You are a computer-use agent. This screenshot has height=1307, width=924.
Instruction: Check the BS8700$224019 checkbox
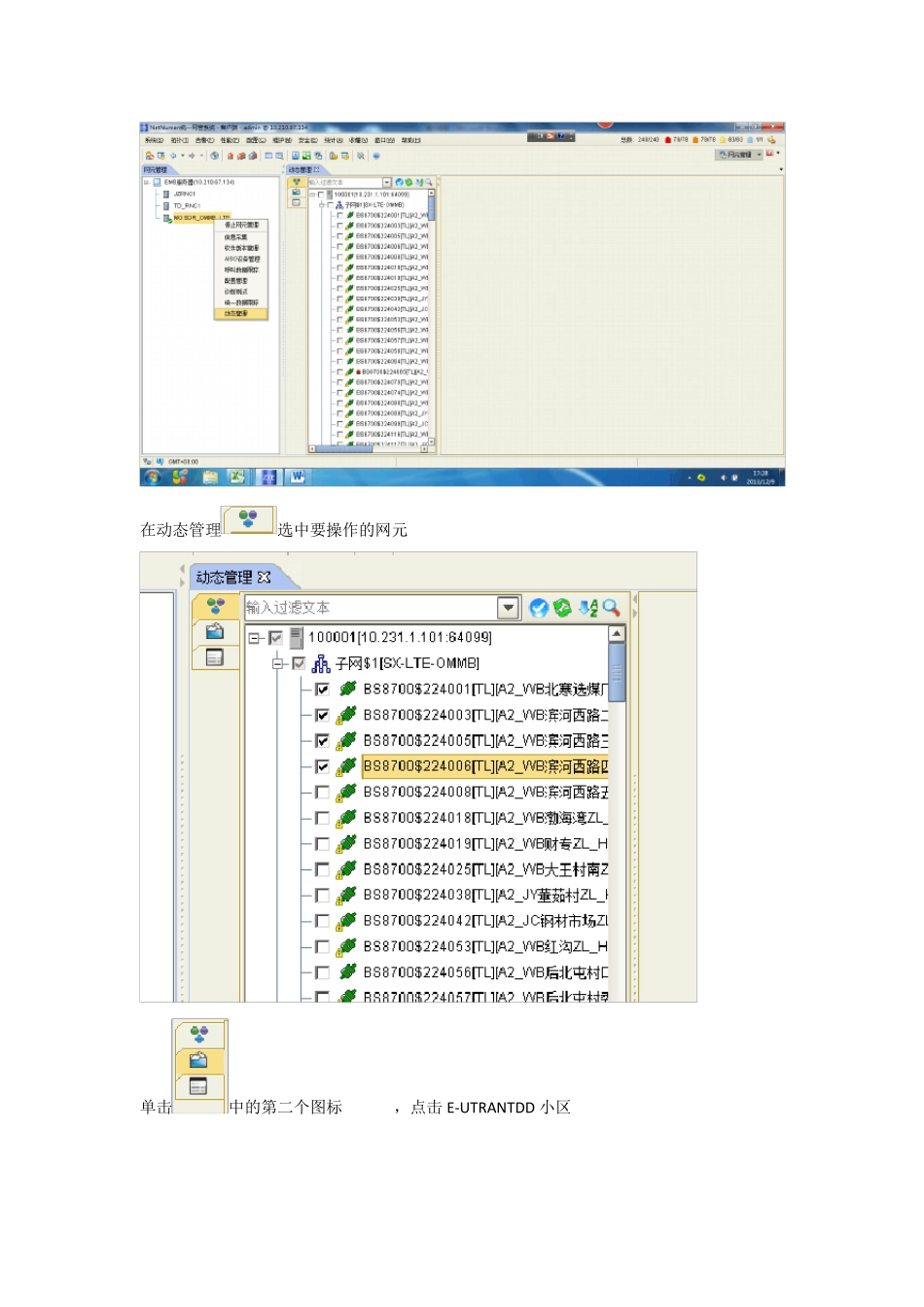pyautogui.click(x=322, y=844)
